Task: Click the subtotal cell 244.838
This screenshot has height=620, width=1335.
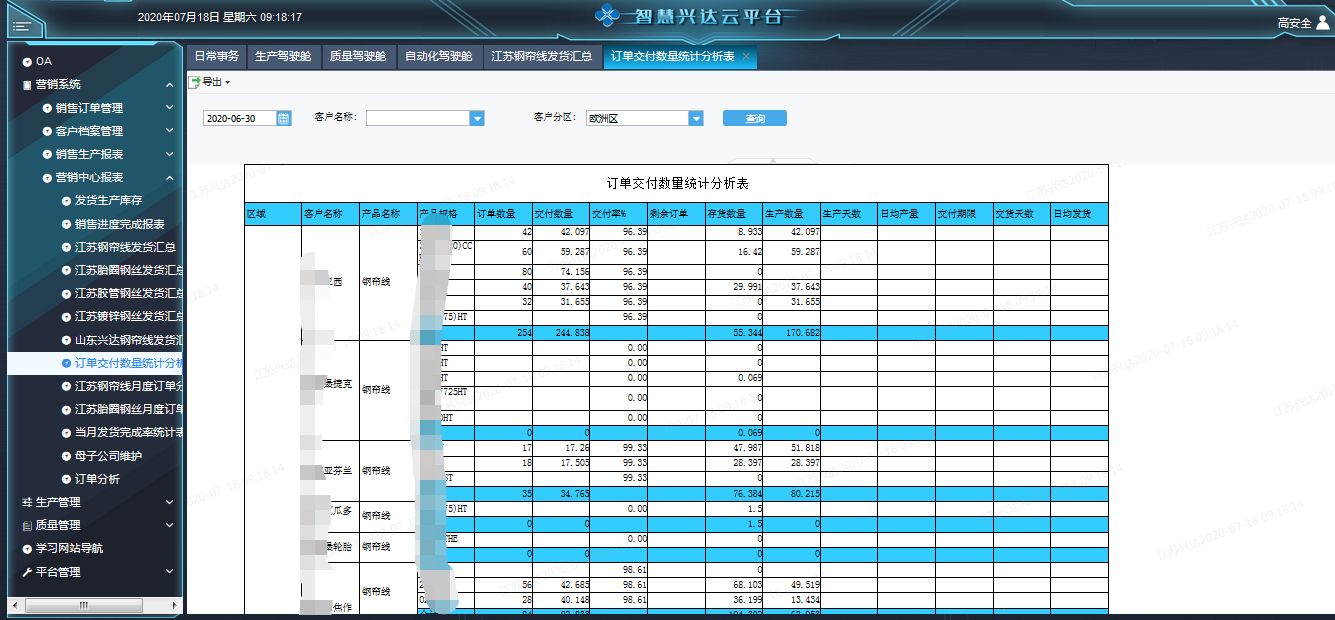Action: pyautogui.click(x=561, y=332)
